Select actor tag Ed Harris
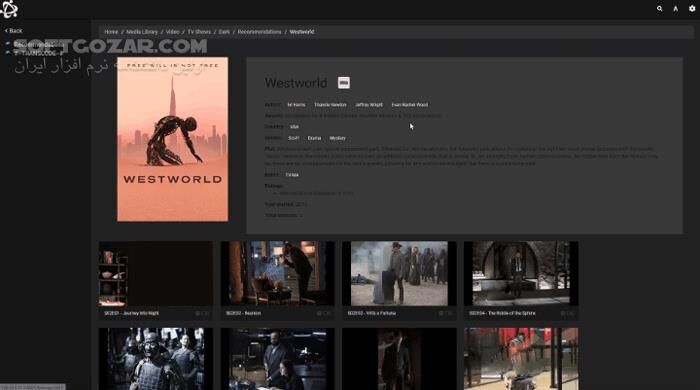This screenshot has width=700, height=390. point(296,105)
